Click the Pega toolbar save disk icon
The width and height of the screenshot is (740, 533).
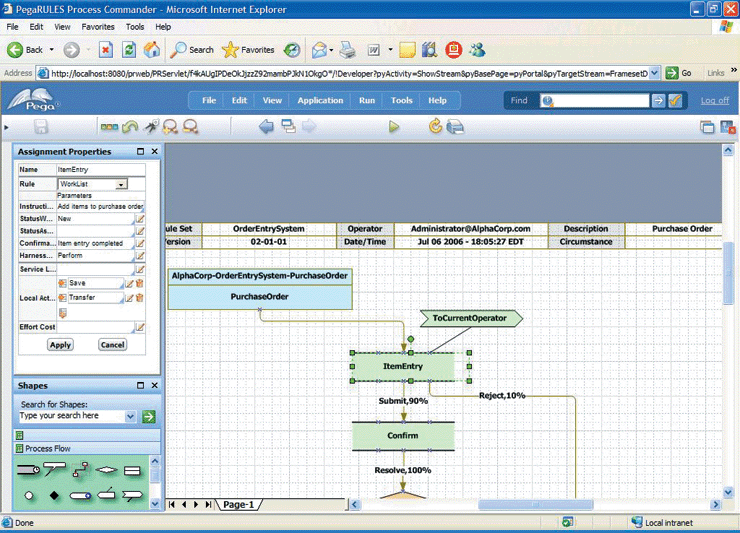41,127
